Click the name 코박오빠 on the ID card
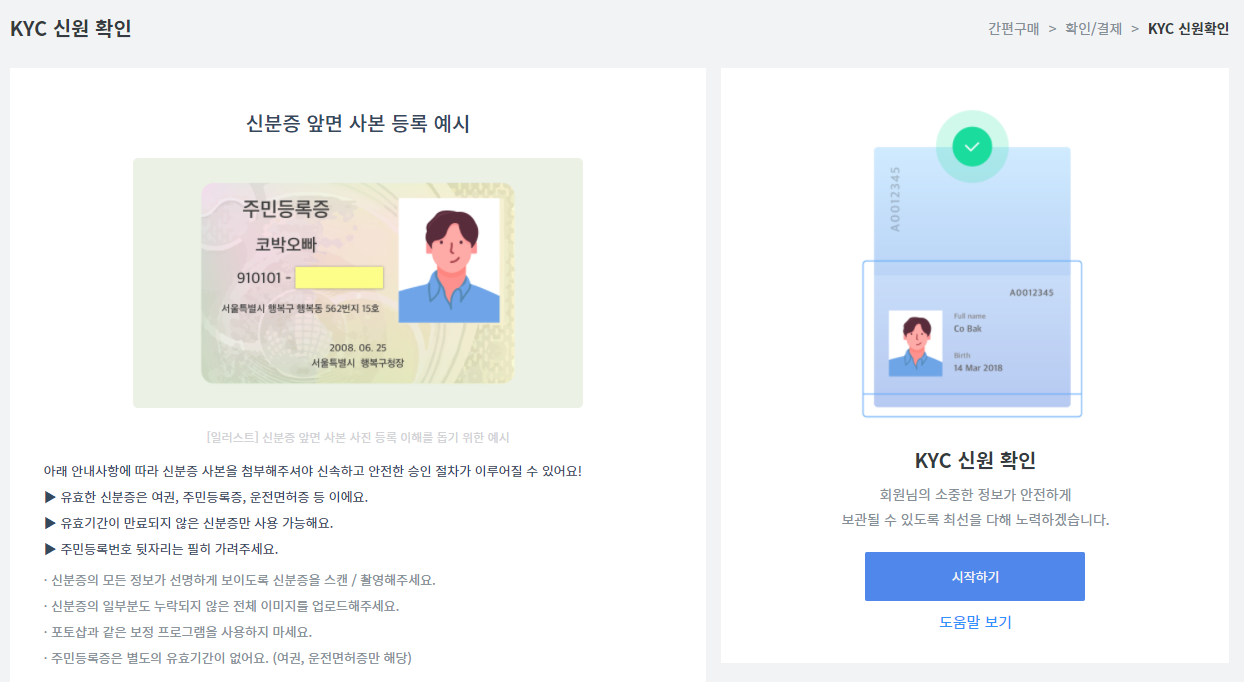1244x682 pixels. point(285,244)
